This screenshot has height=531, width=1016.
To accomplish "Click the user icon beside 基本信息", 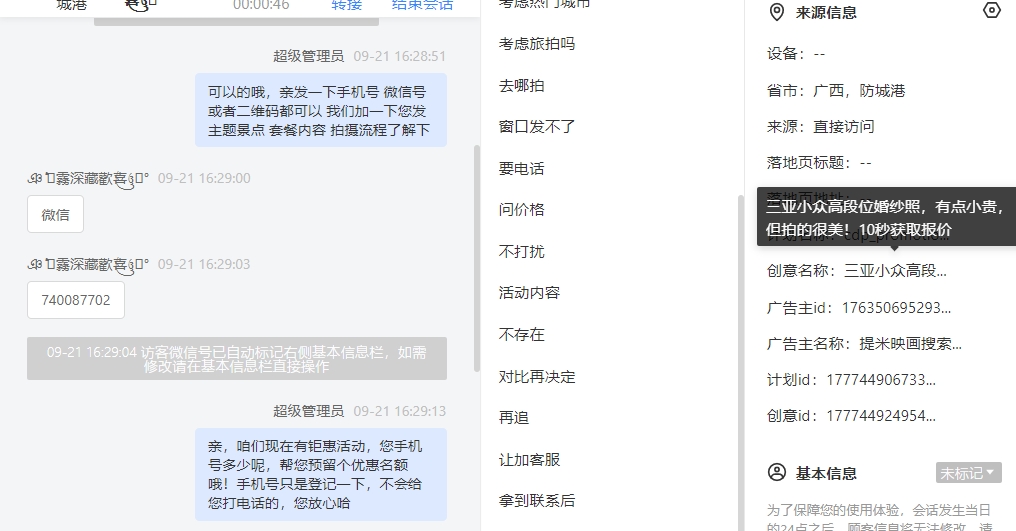I will (x=776, y=473).
